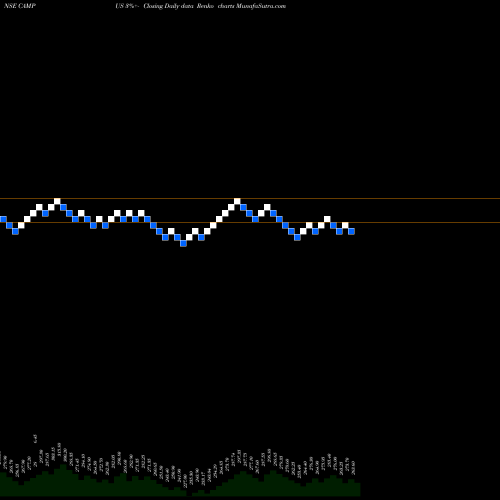The width and height of the screenshot is (500, 500).
Task: Click the Renko charts label
Action: click(216, 6)
